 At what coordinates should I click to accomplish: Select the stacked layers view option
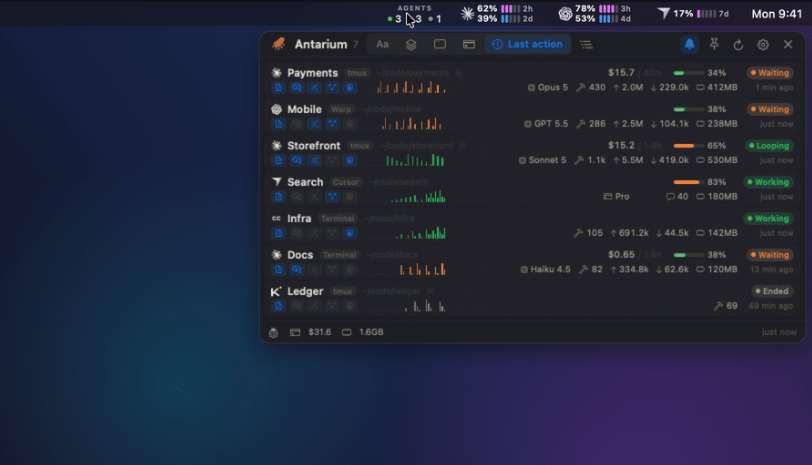click(x=411, y=45)
